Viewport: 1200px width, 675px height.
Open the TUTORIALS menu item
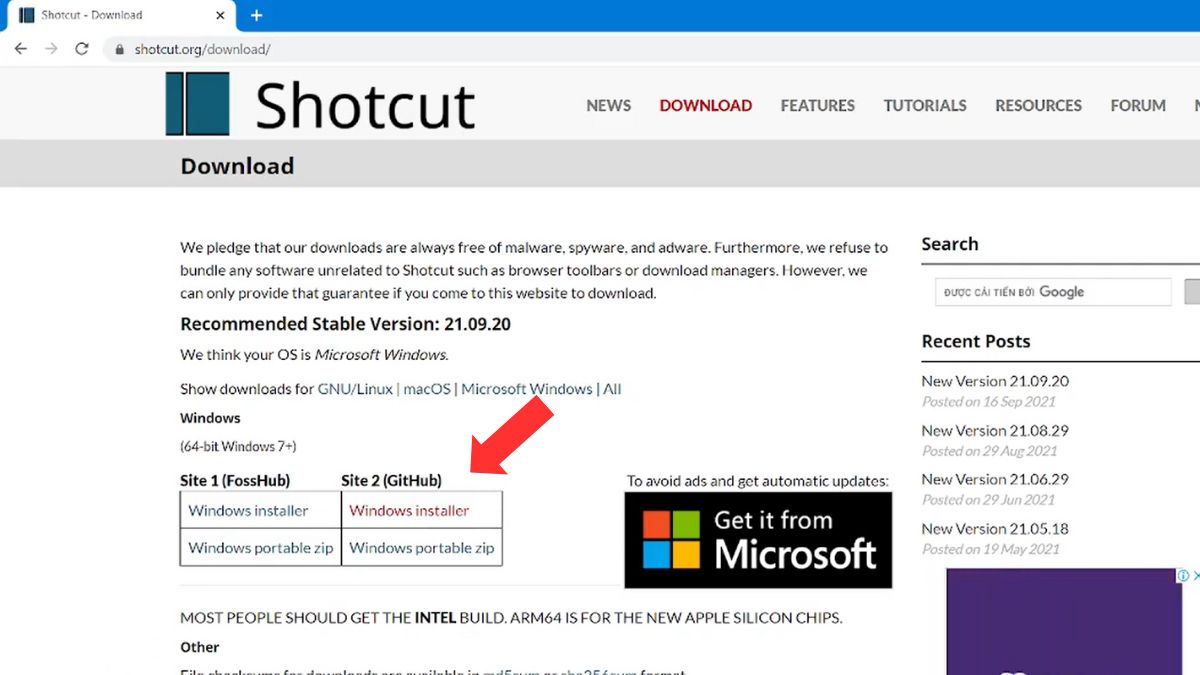pyautogui.click(x=925, y=105)
